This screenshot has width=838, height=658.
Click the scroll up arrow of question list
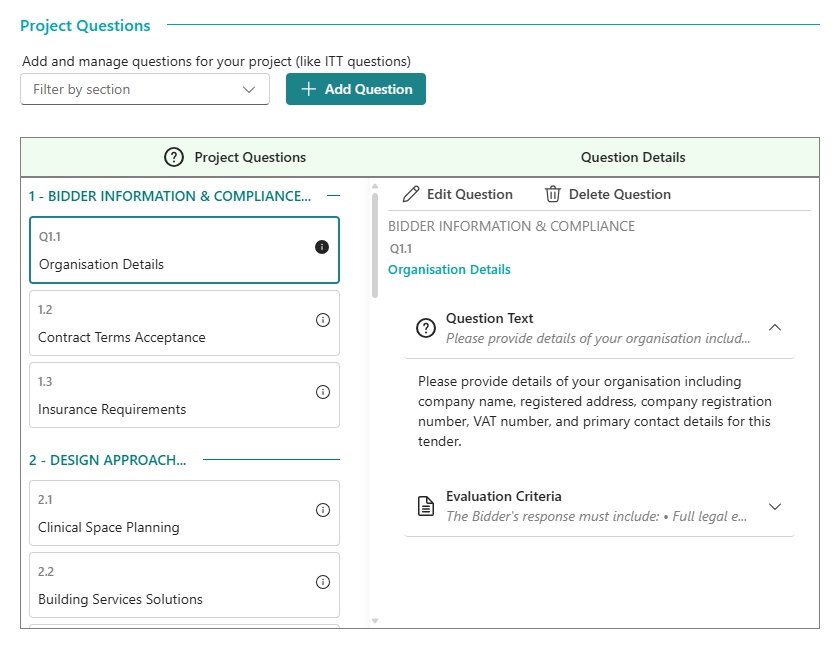tap(375, 186)
